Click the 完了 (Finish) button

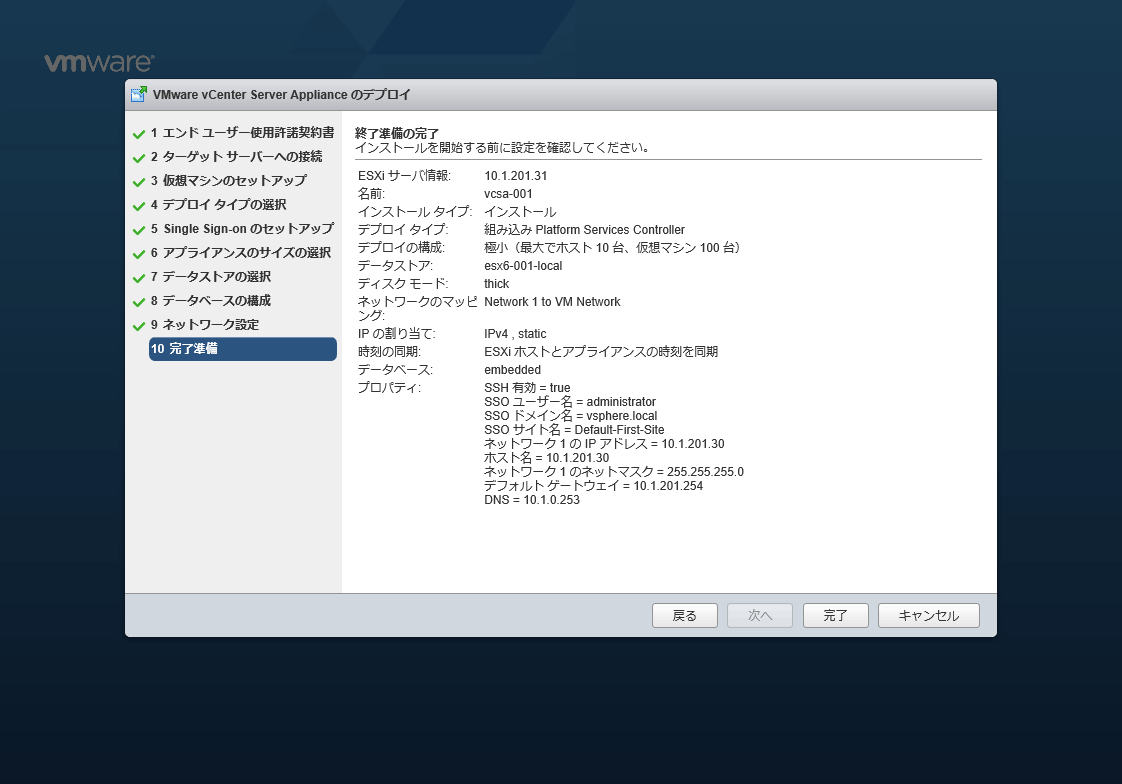tap(836, 615)
